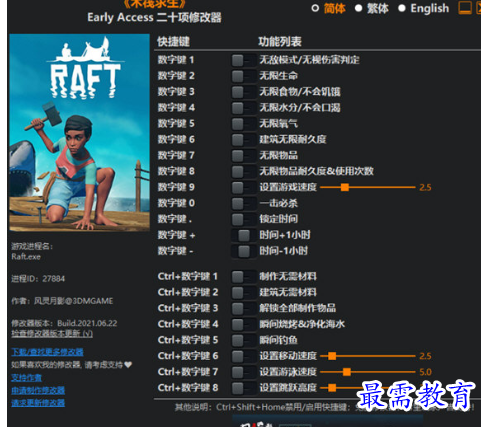Toggle 设置游泳速度 switch
Image resolution: width=481 pixels, height=427 pixels.
pos(244,372)
